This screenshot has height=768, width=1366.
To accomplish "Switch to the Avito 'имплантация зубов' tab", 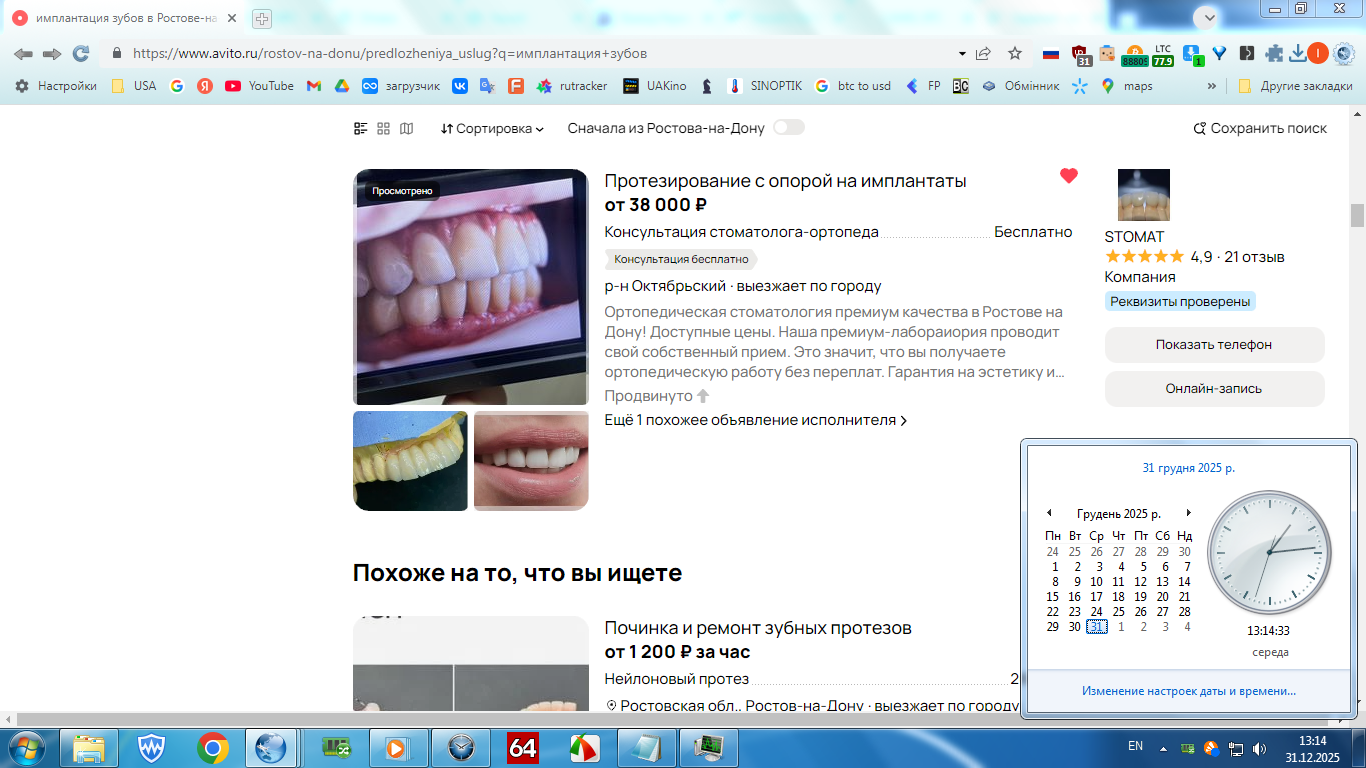I will pyautogui.click(x=123, y=18).
